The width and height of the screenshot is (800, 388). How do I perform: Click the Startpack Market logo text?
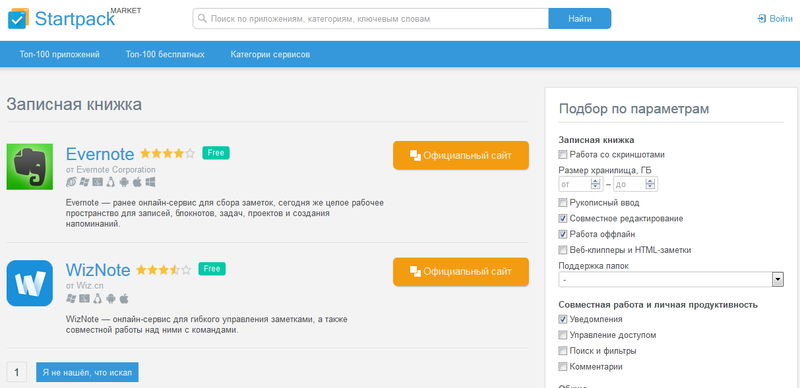(87, 17)
